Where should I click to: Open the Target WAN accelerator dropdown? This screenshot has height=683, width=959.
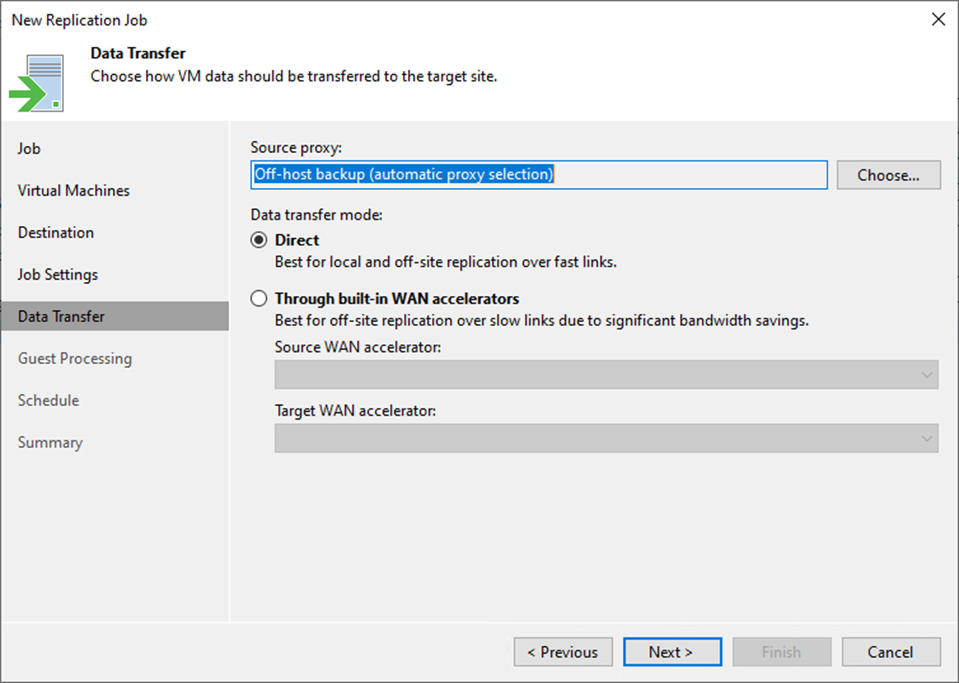tap(606, 438)
